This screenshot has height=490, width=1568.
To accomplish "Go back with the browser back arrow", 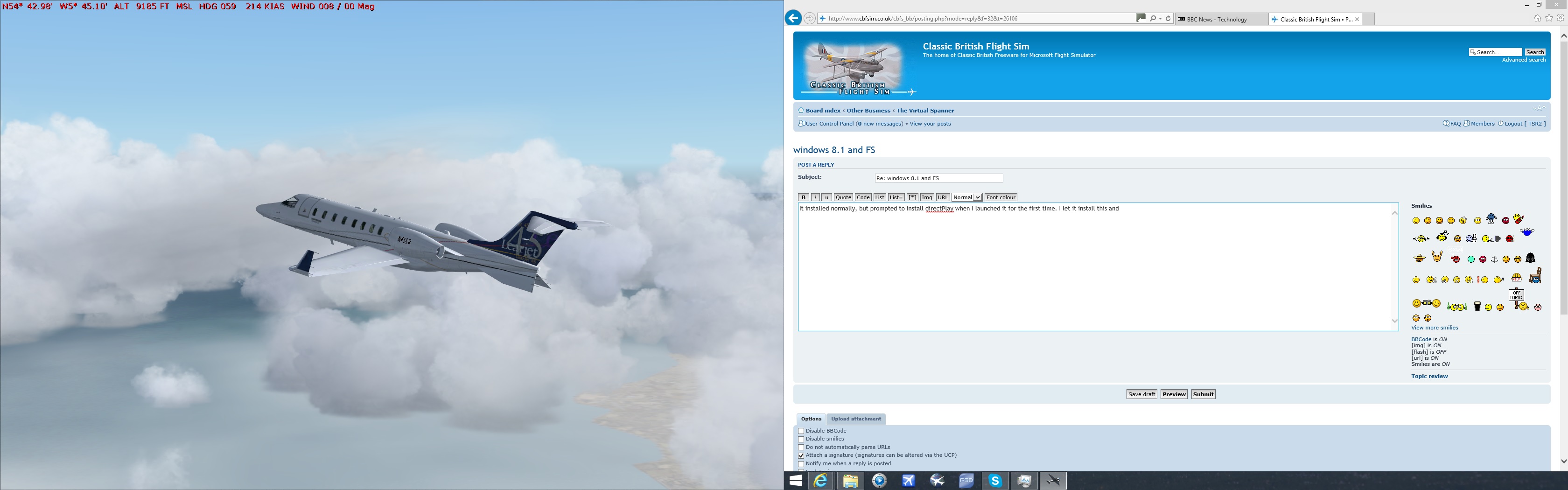I will click(x=793, y=18).
